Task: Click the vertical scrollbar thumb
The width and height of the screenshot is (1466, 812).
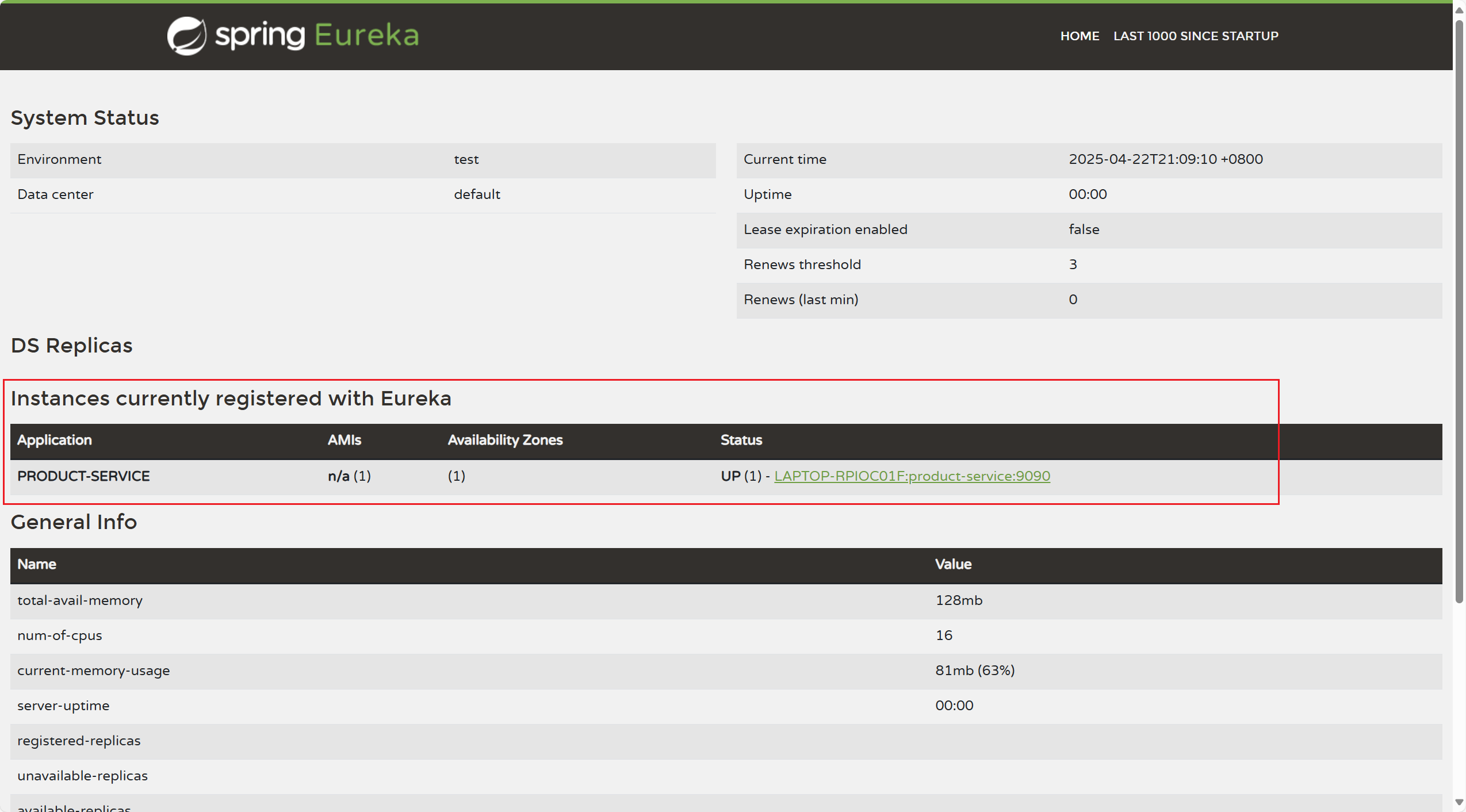Action: pos(1459,311)
